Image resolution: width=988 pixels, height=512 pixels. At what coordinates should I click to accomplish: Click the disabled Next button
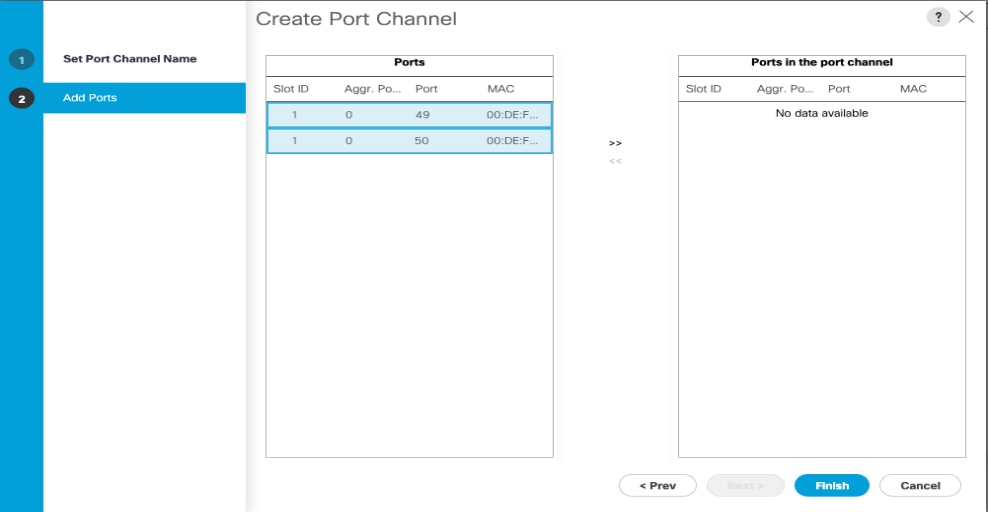pos(745,486)
